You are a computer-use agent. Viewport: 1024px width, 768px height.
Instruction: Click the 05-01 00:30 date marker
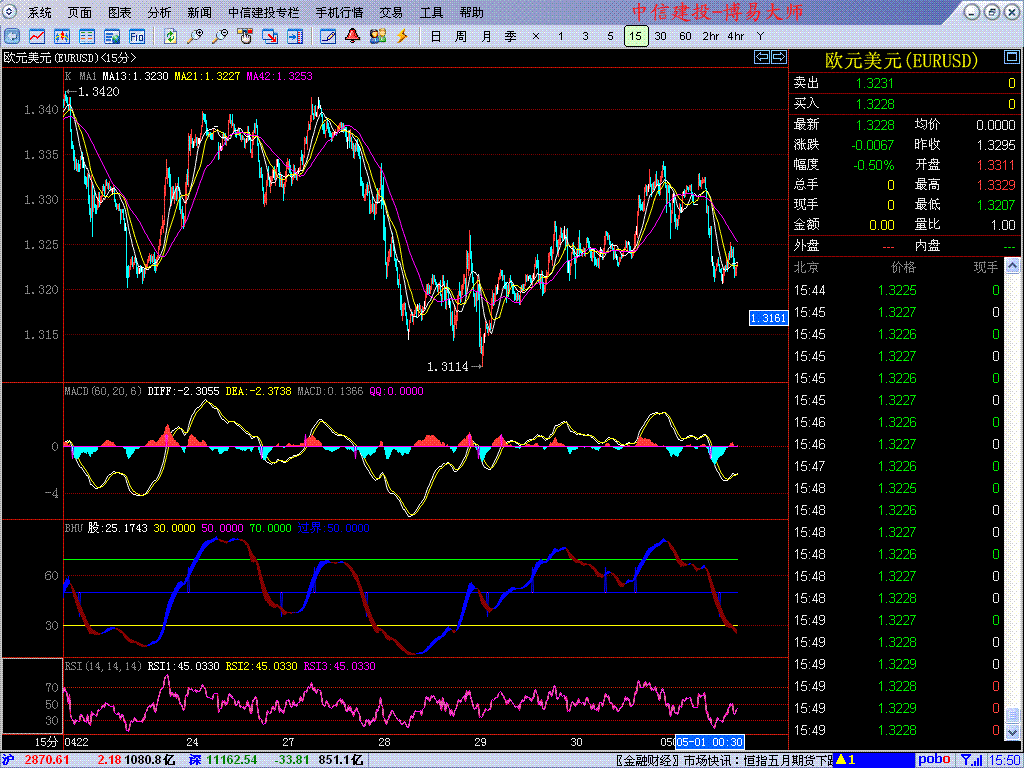point(710,742)
